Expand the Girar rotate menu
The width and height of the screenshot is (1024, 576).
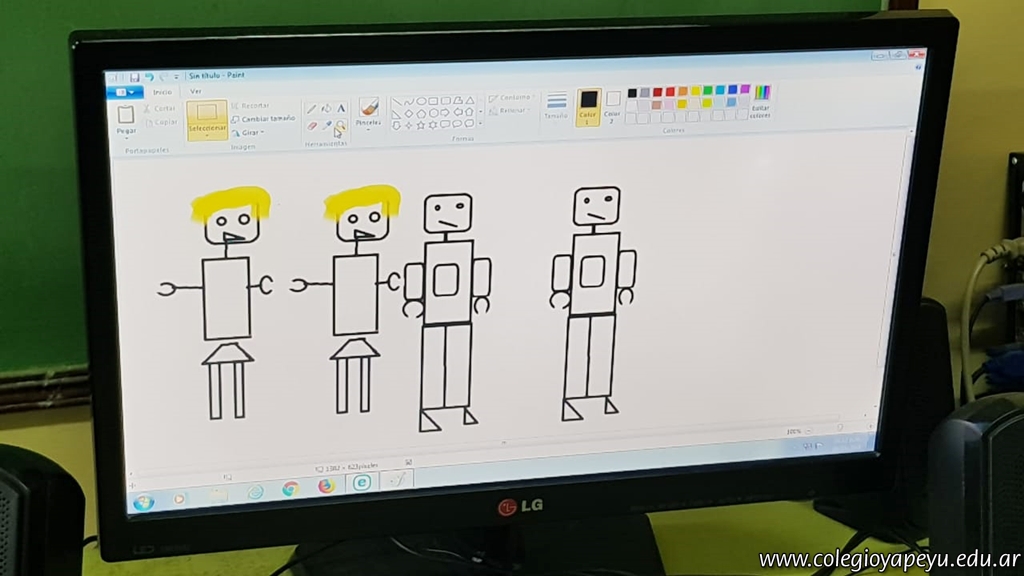point(250,132)
